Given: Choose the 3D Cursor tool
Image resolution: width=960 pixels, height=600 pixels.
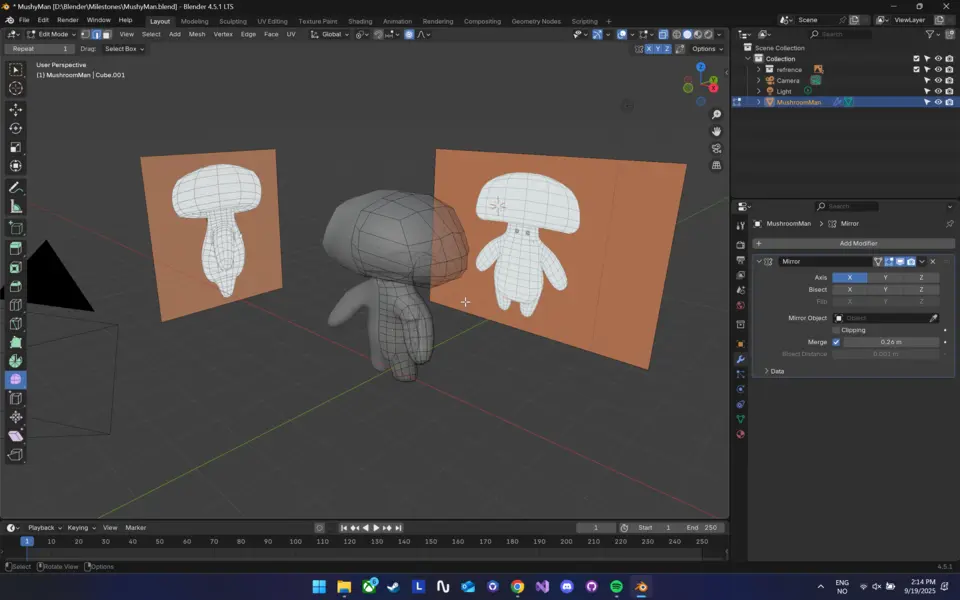Looking at the screenshot, I should (16, 88).
